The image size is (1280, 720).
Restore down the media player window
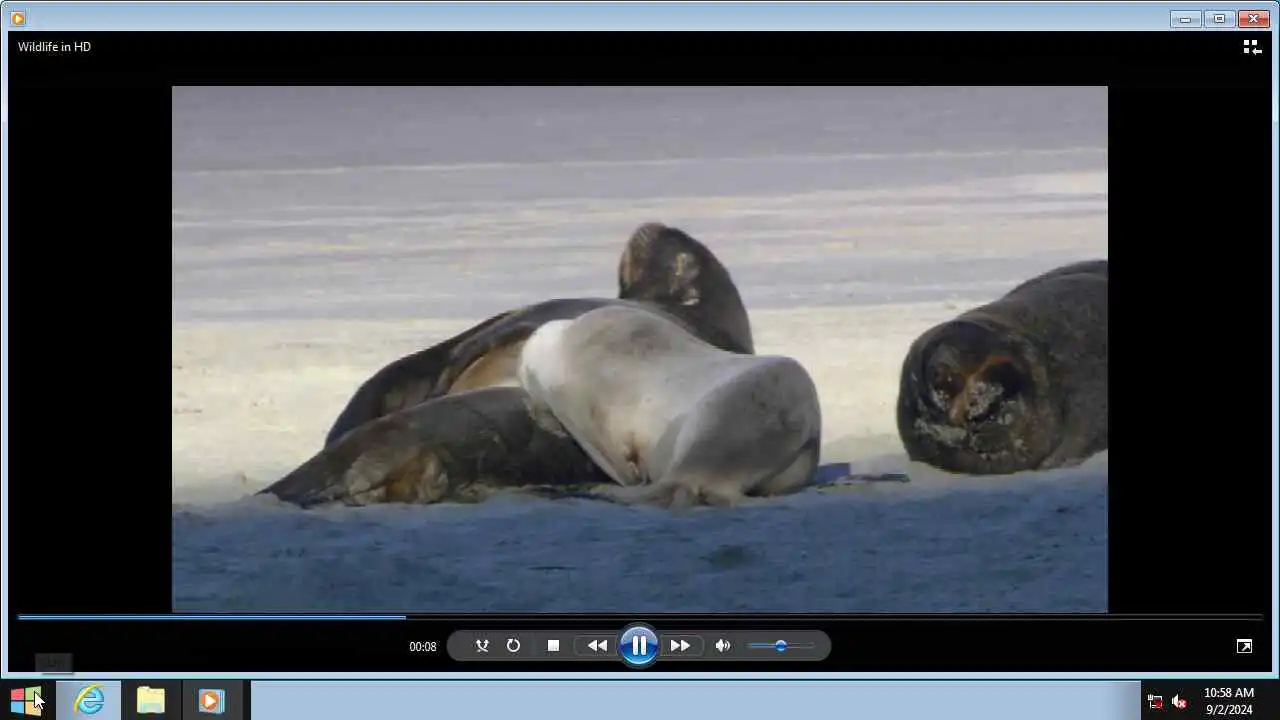[1219, 19]
